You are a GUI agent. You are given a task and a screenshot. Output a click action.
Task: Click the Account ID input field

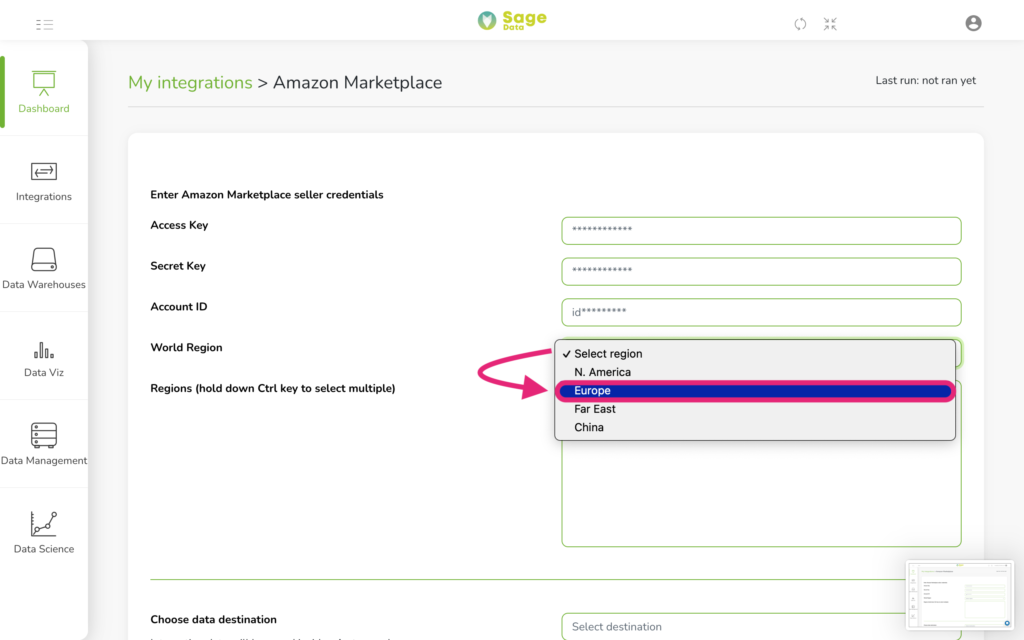pos(761,312)
